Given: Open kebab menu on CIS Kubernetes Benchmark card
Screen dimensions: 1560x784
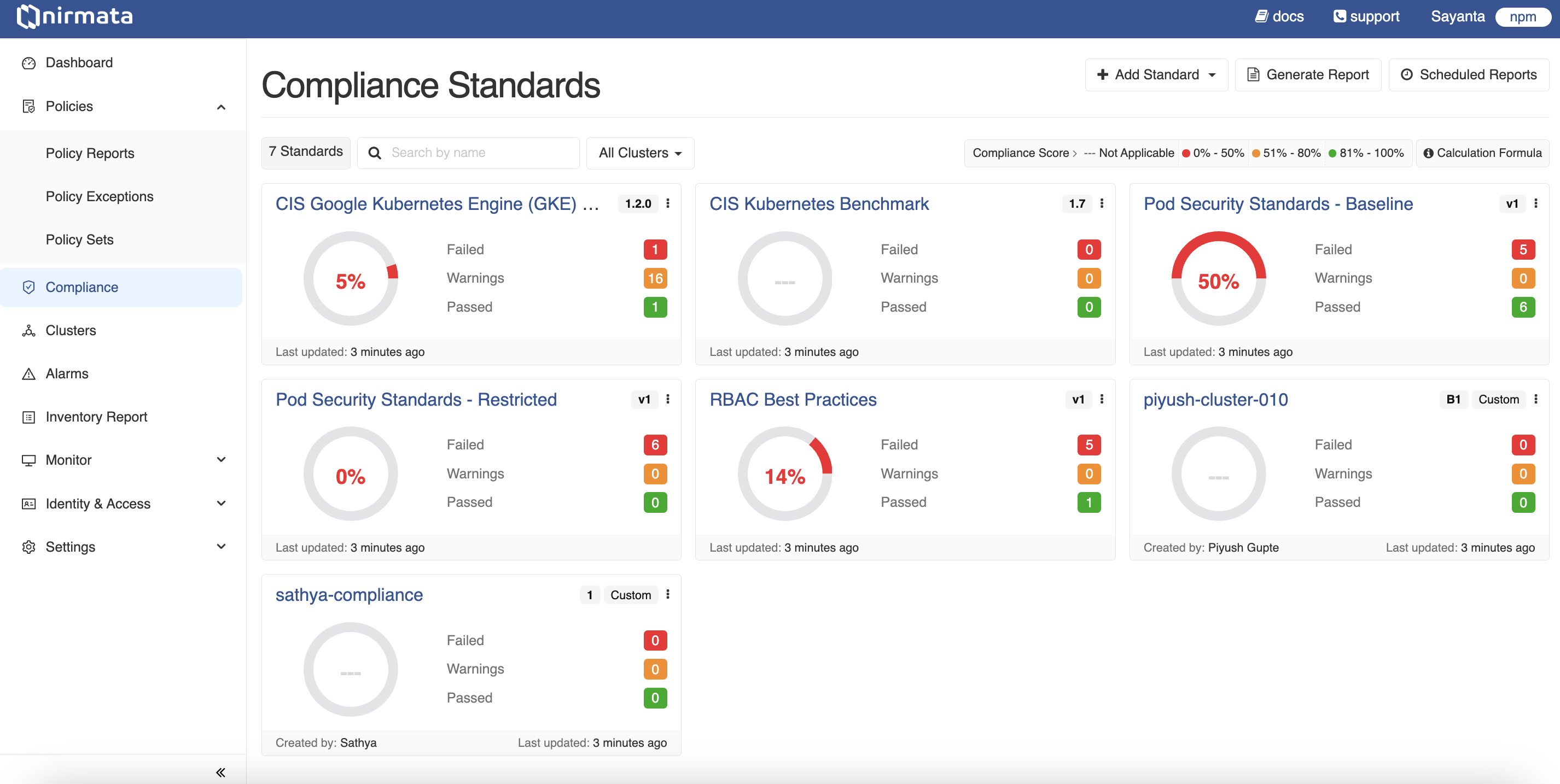Looking at the screenshot, I should coord(1102,203).
